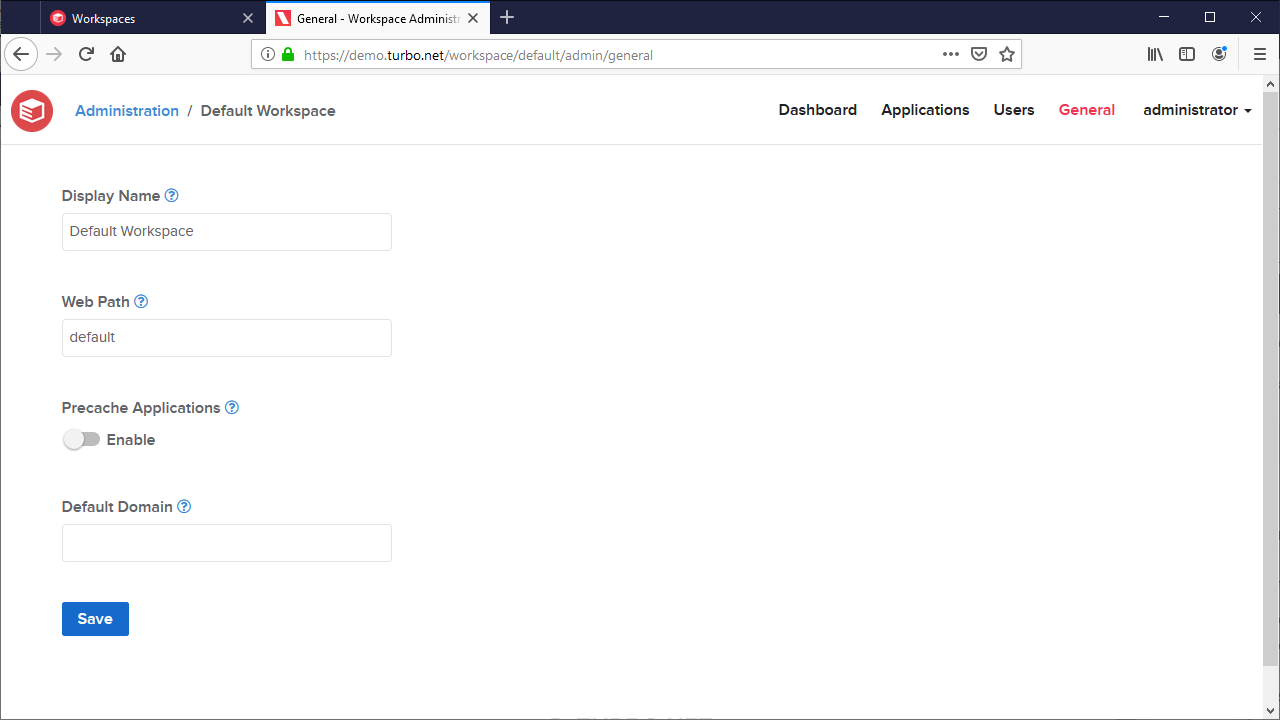Open the Firefox Library icon

[x=1155, y=54]
